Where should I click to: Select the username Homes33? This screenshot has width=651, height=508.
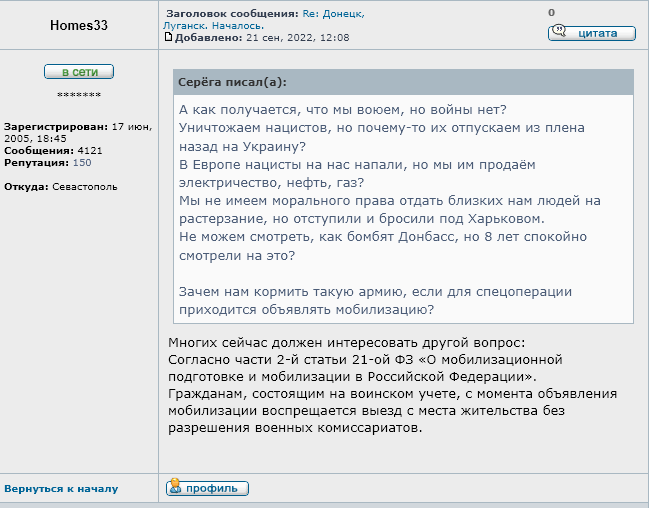tap(79, 25)
